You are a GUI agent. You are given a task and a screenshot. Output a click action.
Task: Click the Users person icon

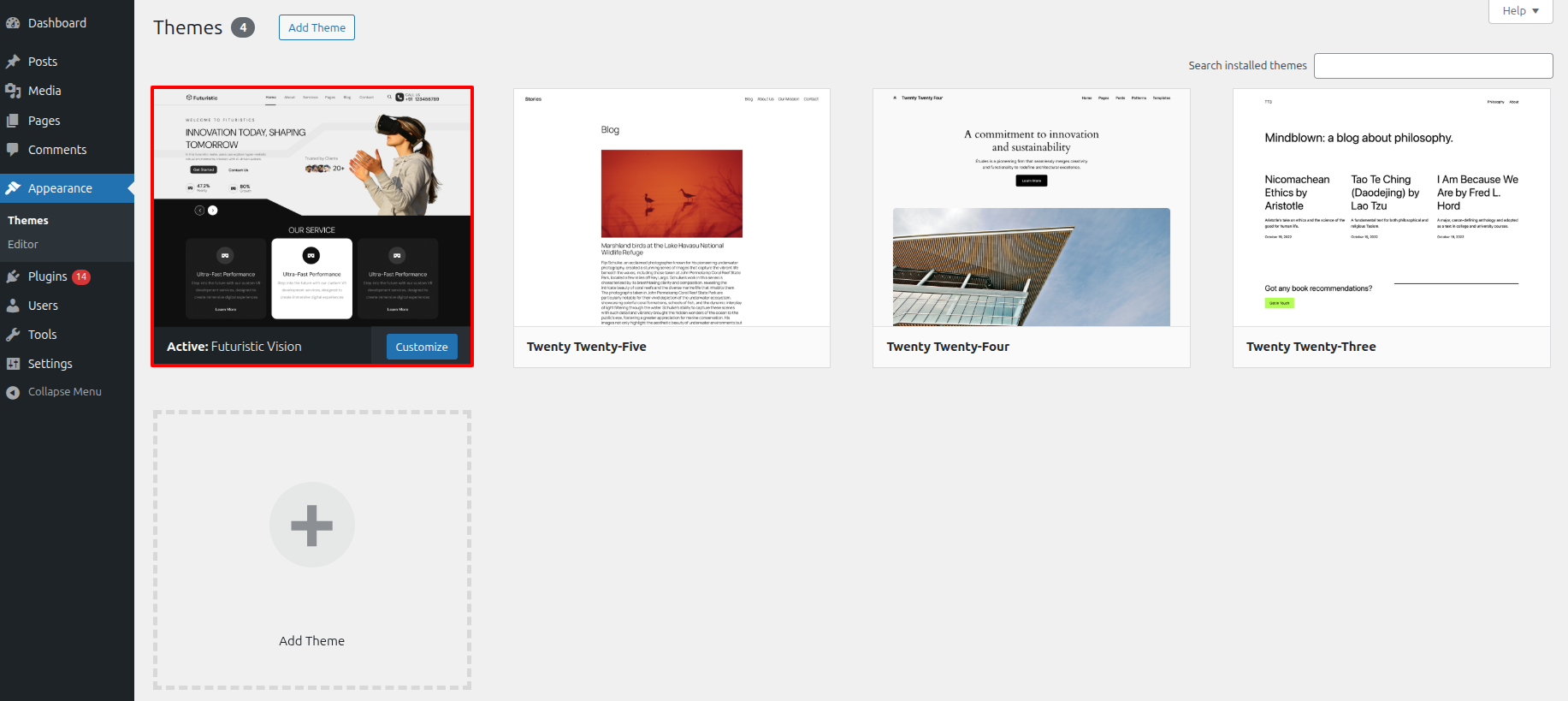click(x=13, y=306)
